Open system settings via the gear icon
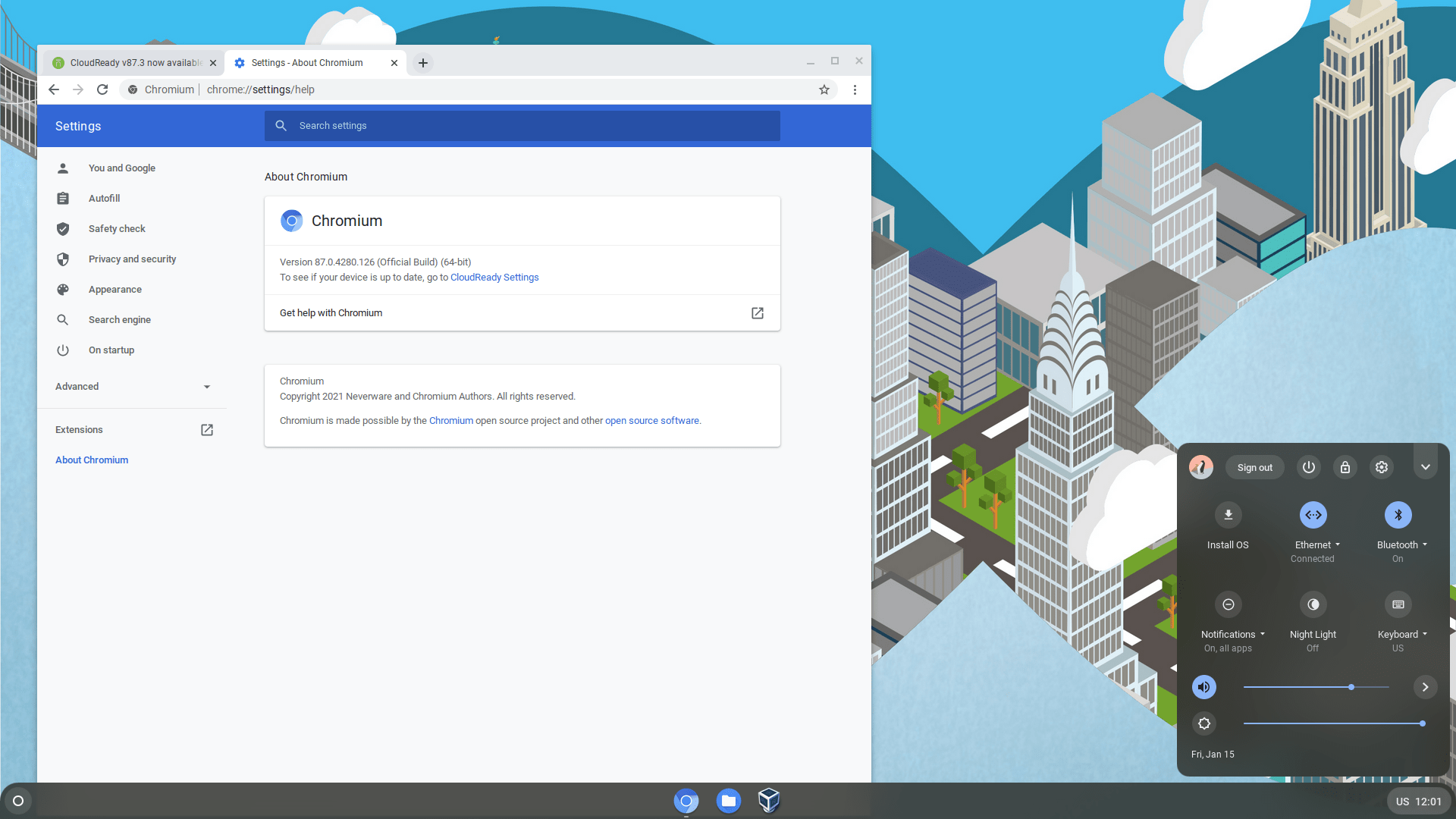Viewport: 1456px width, 819px height. click(x=1382, y=467)
